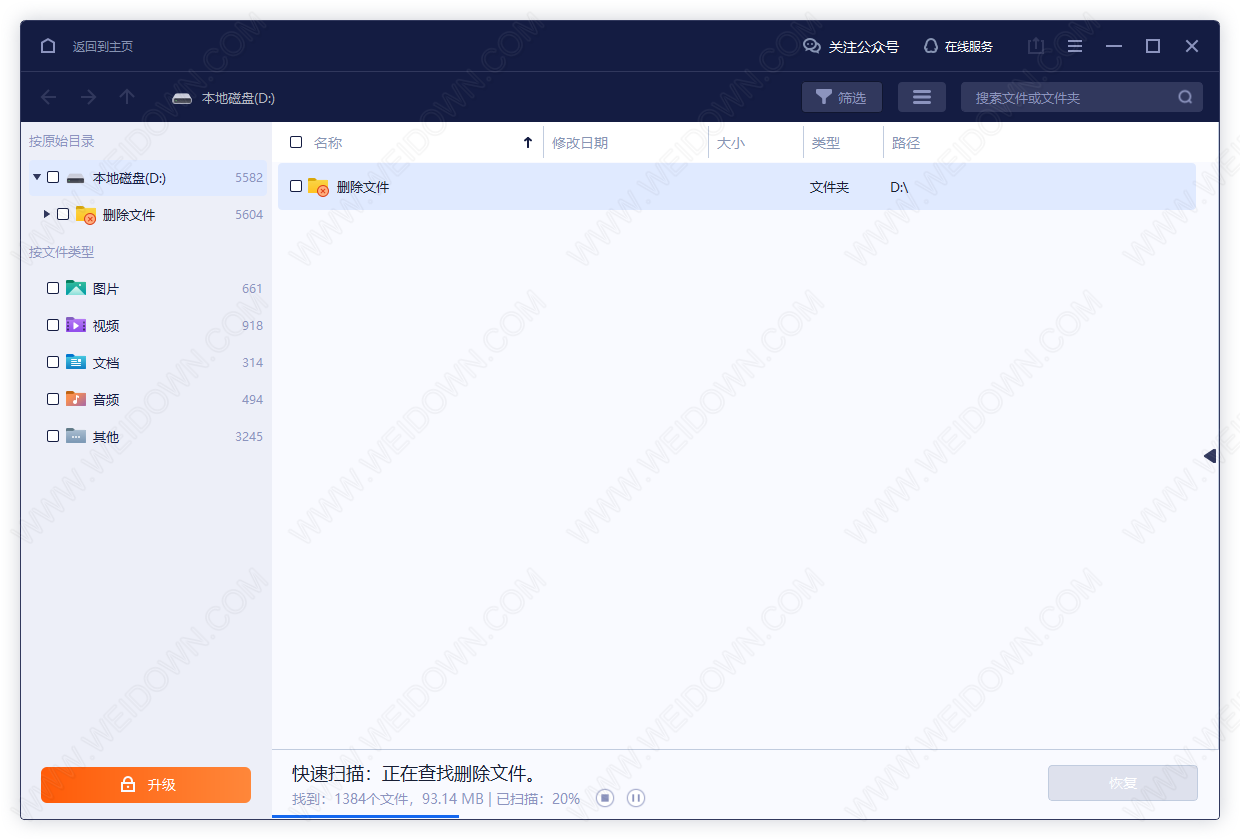Collapse the 本地磁盘(D:) tree node
This screenshot has width=1240, height=840.
point(37,177)
